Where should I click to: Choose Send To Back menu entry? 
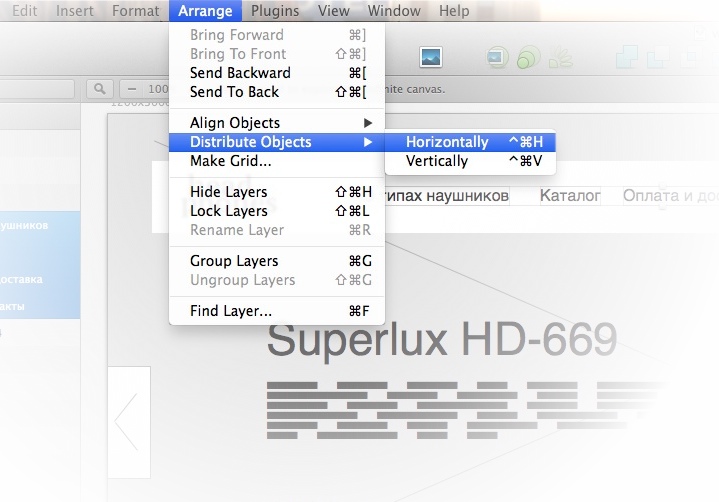pyautogui.click(x=277, y=92)
